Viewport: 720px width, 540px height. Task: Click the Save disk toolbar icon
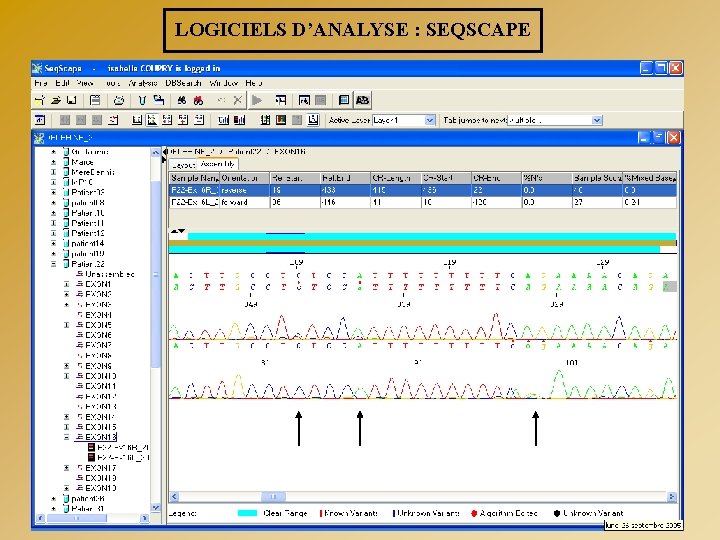click(71, 100)
